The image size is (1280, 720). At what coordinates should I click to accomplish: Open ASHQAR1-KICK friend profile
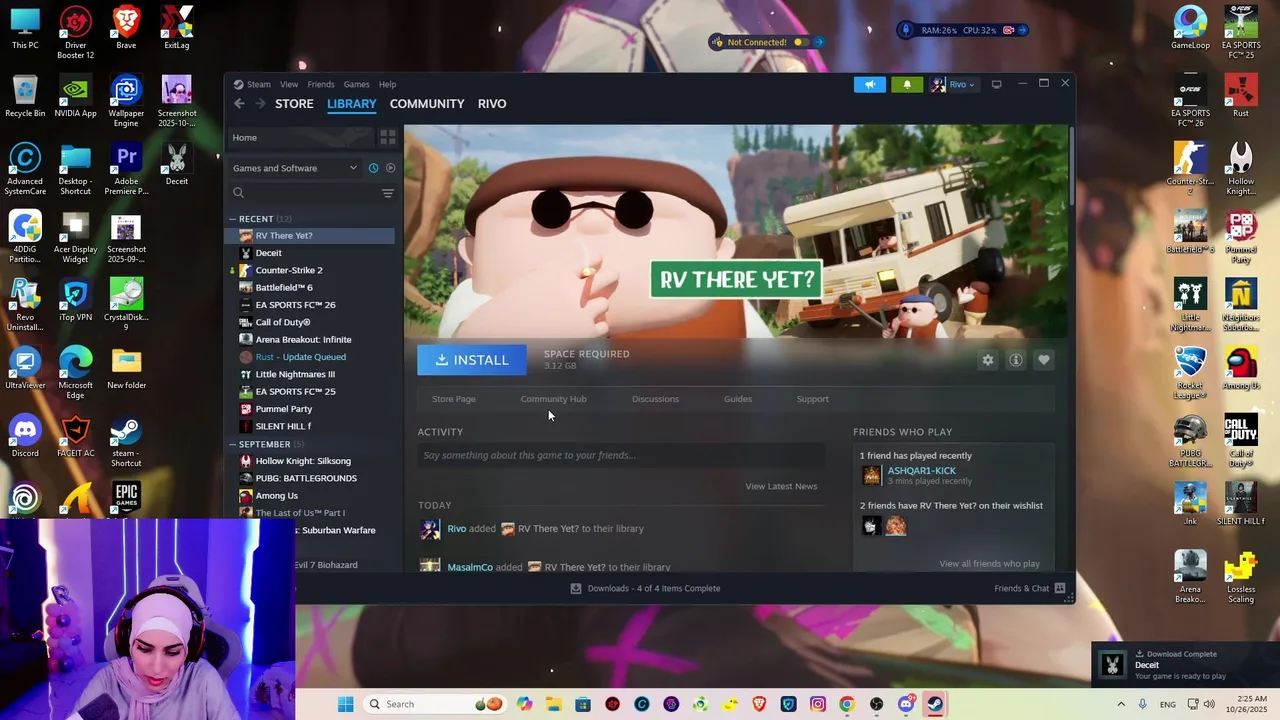921,471
